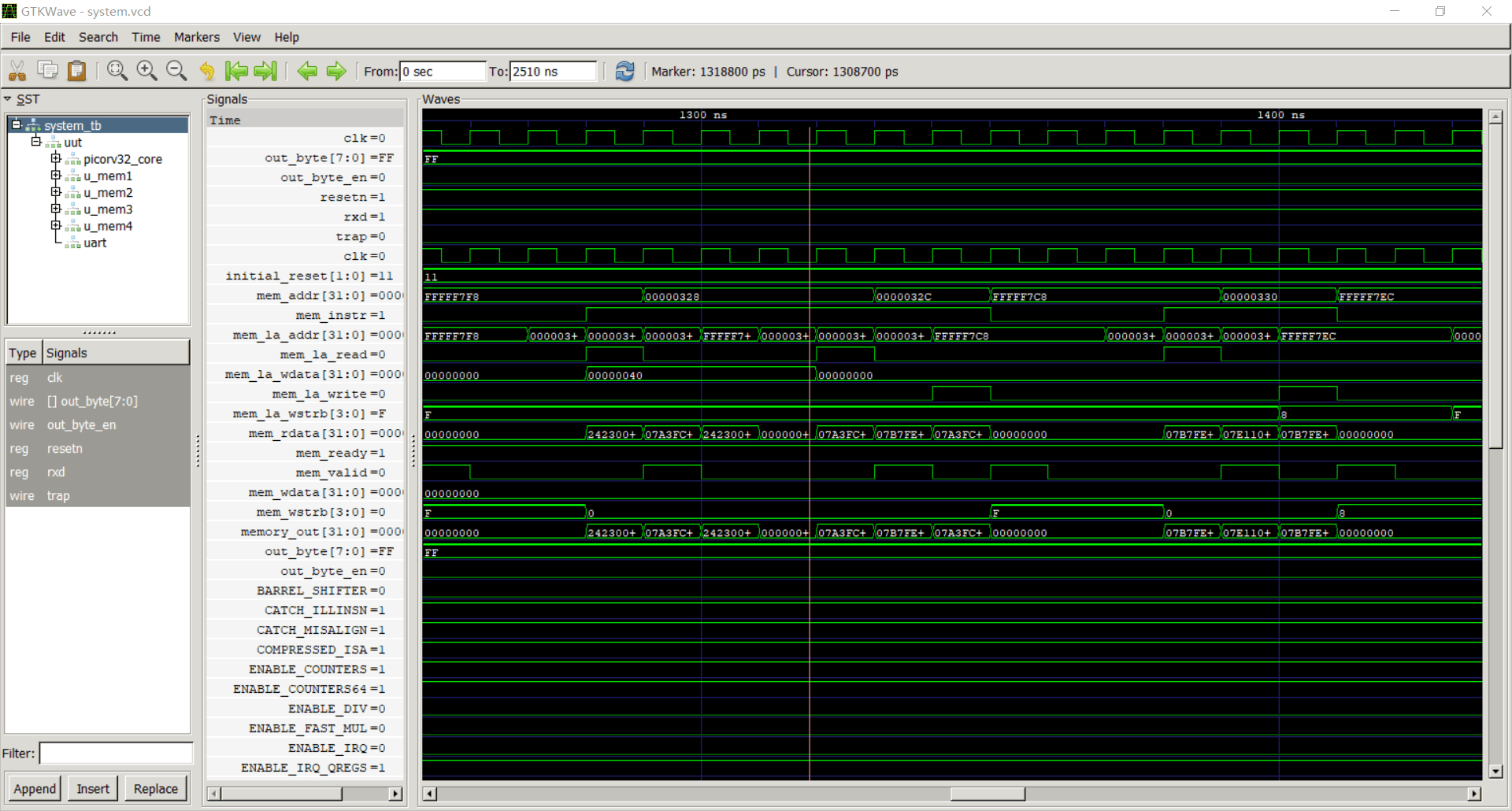Screen dimensions: 1512x811
Task: Focus the Filter text field
Action: tap(117, 754)
